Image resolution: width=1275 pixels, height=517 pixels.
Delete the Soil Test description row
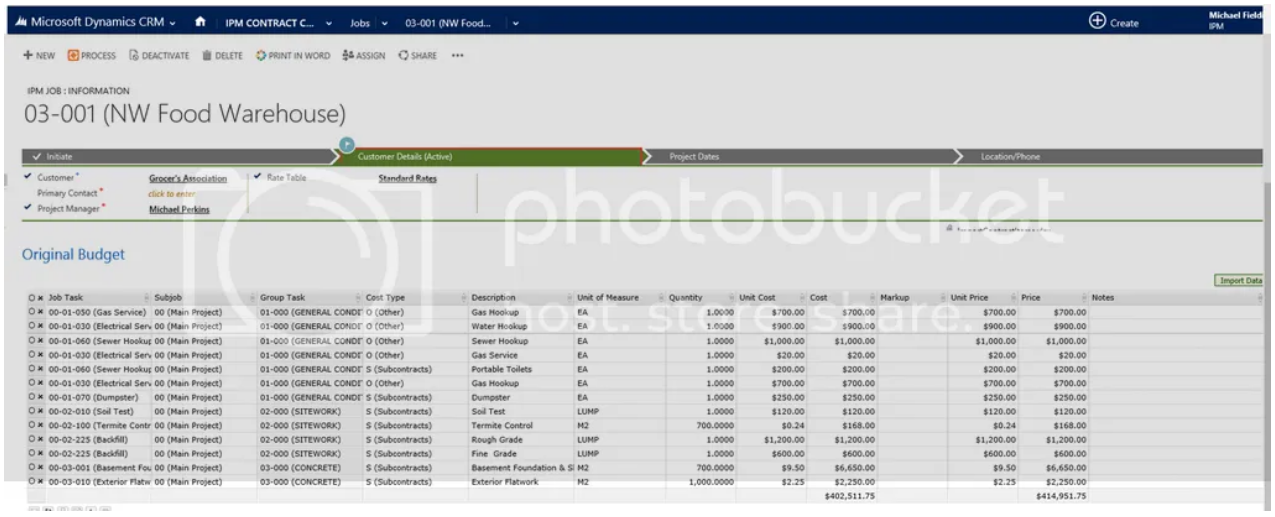pyautogui.click(x=41, y=410)
